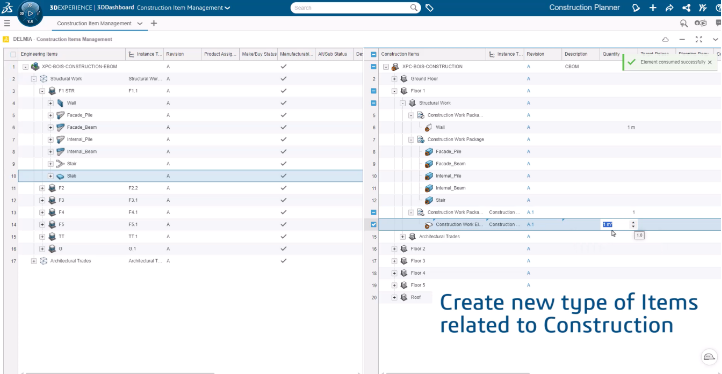722x374 pixels.
Task: Dismiss the Element consumed successfully notification
Action: [x=710, y=62]
